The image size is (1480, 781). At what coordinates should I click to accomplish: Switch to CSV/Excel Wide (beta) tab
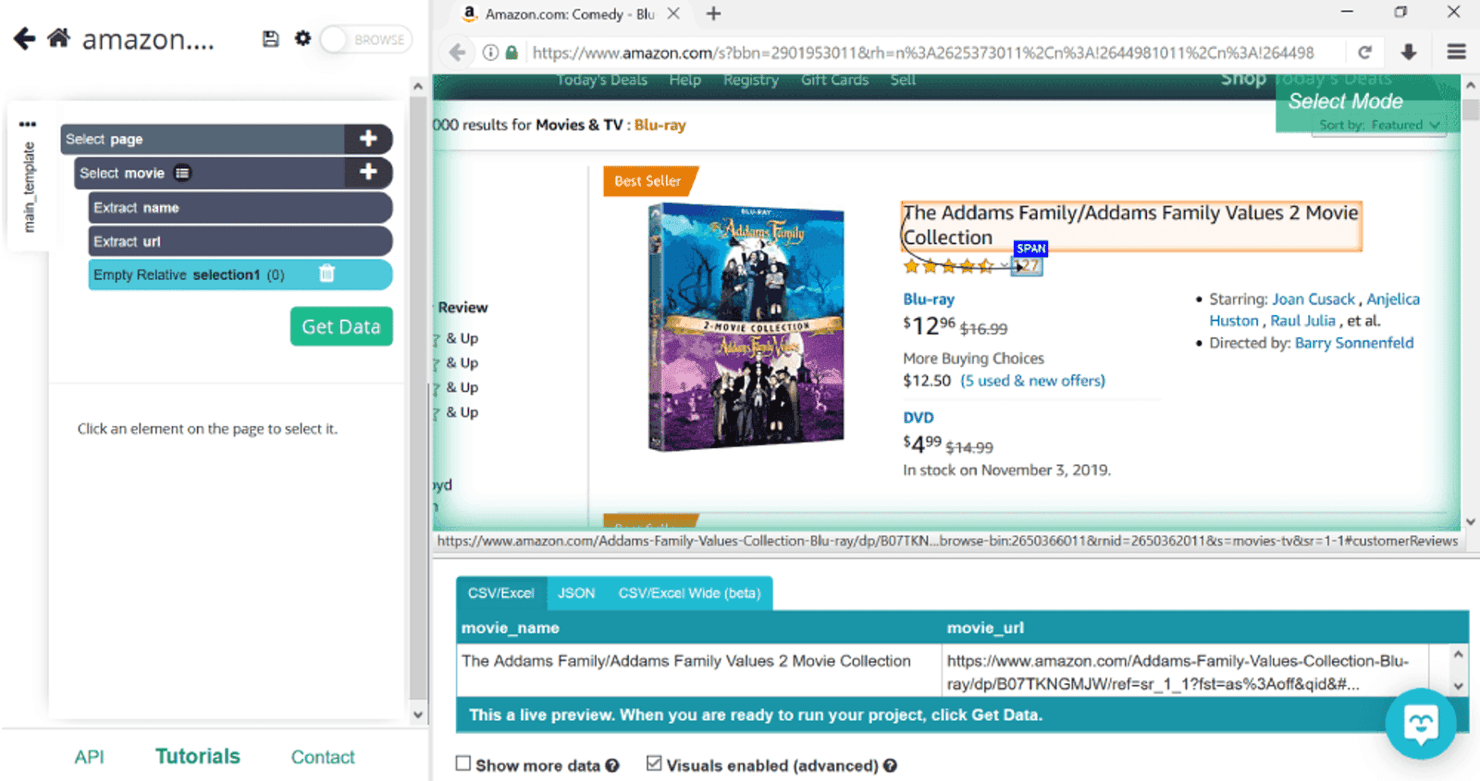689,593
